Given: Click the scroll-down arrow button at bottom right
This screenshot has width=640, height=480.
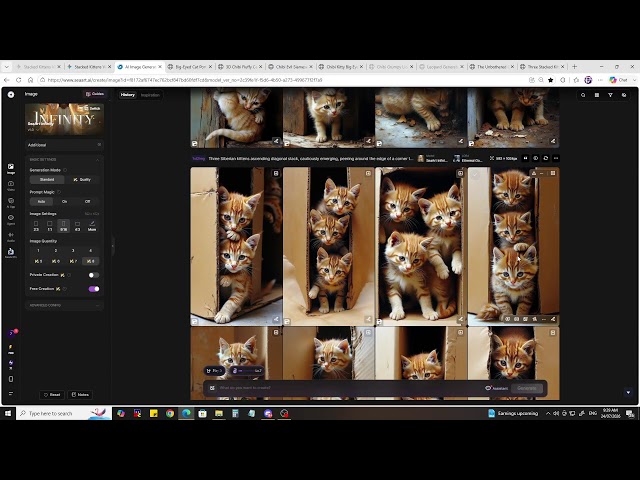Looking at the screenshot, I should [628, 393].
